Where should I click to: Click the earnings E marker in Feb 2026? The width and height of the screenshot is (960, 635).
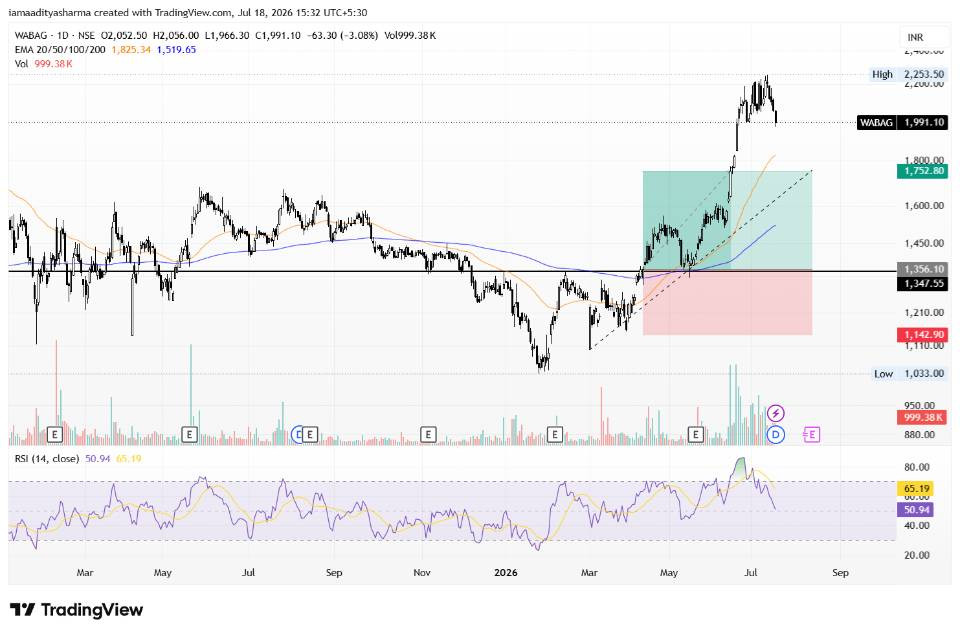coord(555,434)
